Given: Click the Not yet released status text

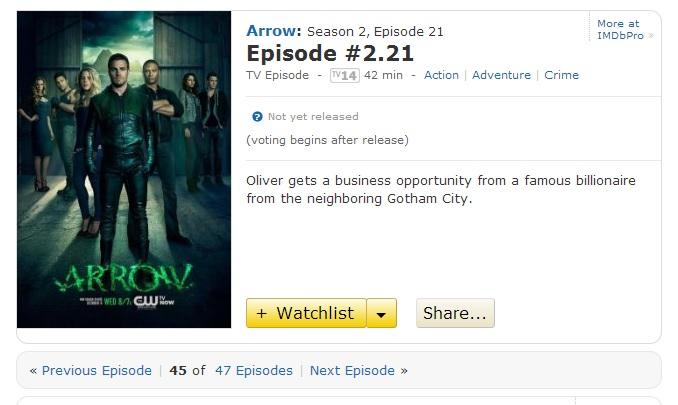Looking at the screenshot, I should click(x=313, y=117).
